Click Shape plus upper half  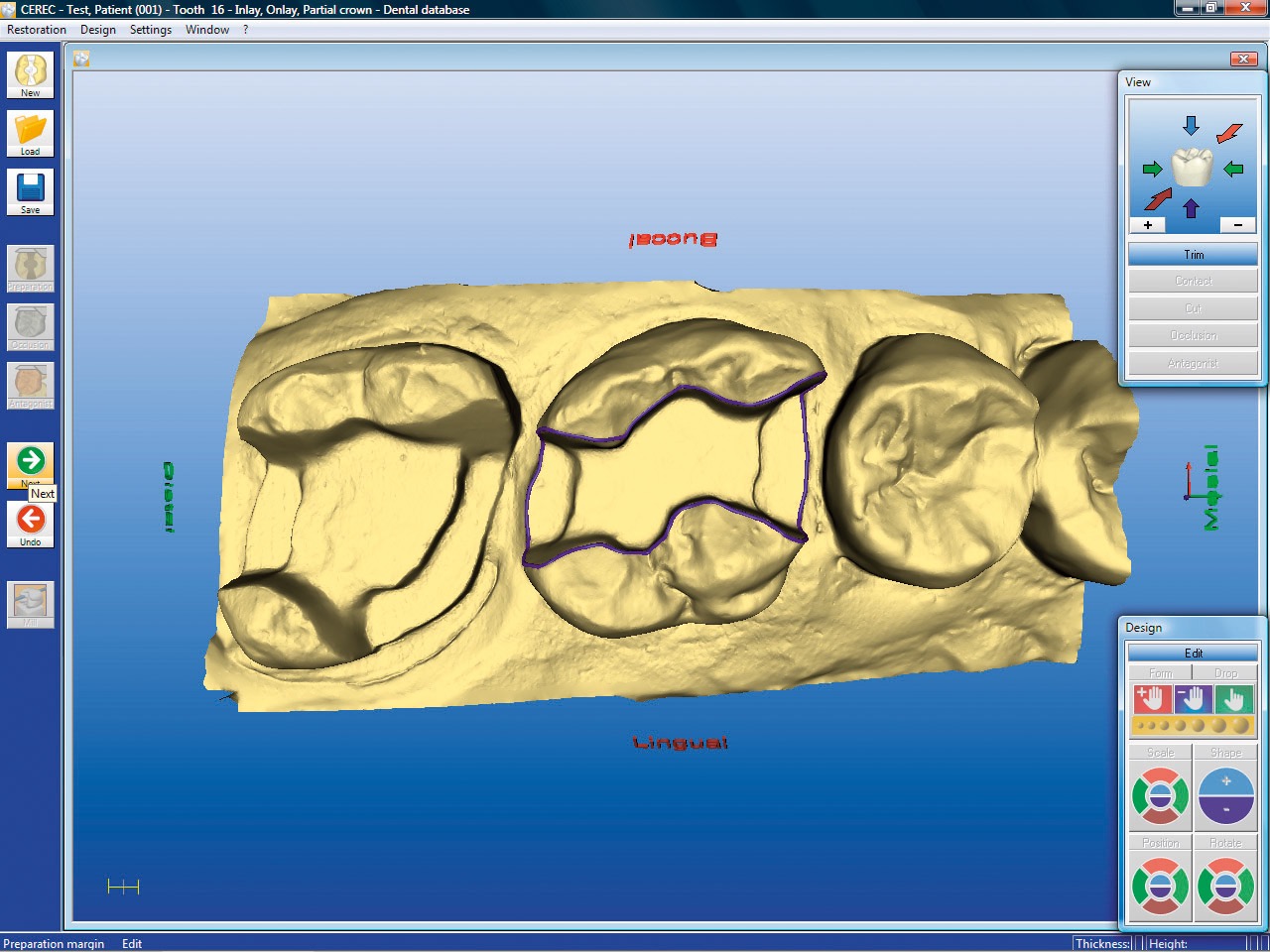click(x=1226, y=782)
